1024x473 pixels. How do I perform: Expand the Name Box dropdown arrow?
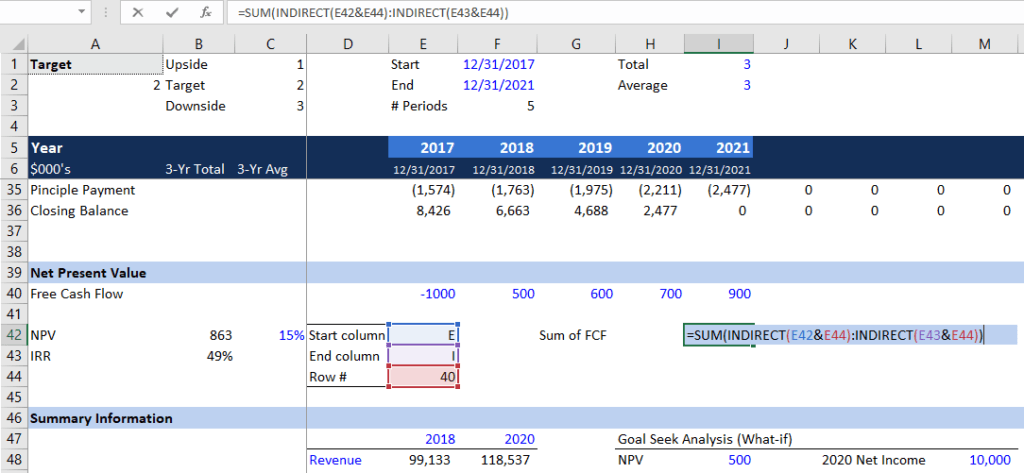click(x=79, y=14)
